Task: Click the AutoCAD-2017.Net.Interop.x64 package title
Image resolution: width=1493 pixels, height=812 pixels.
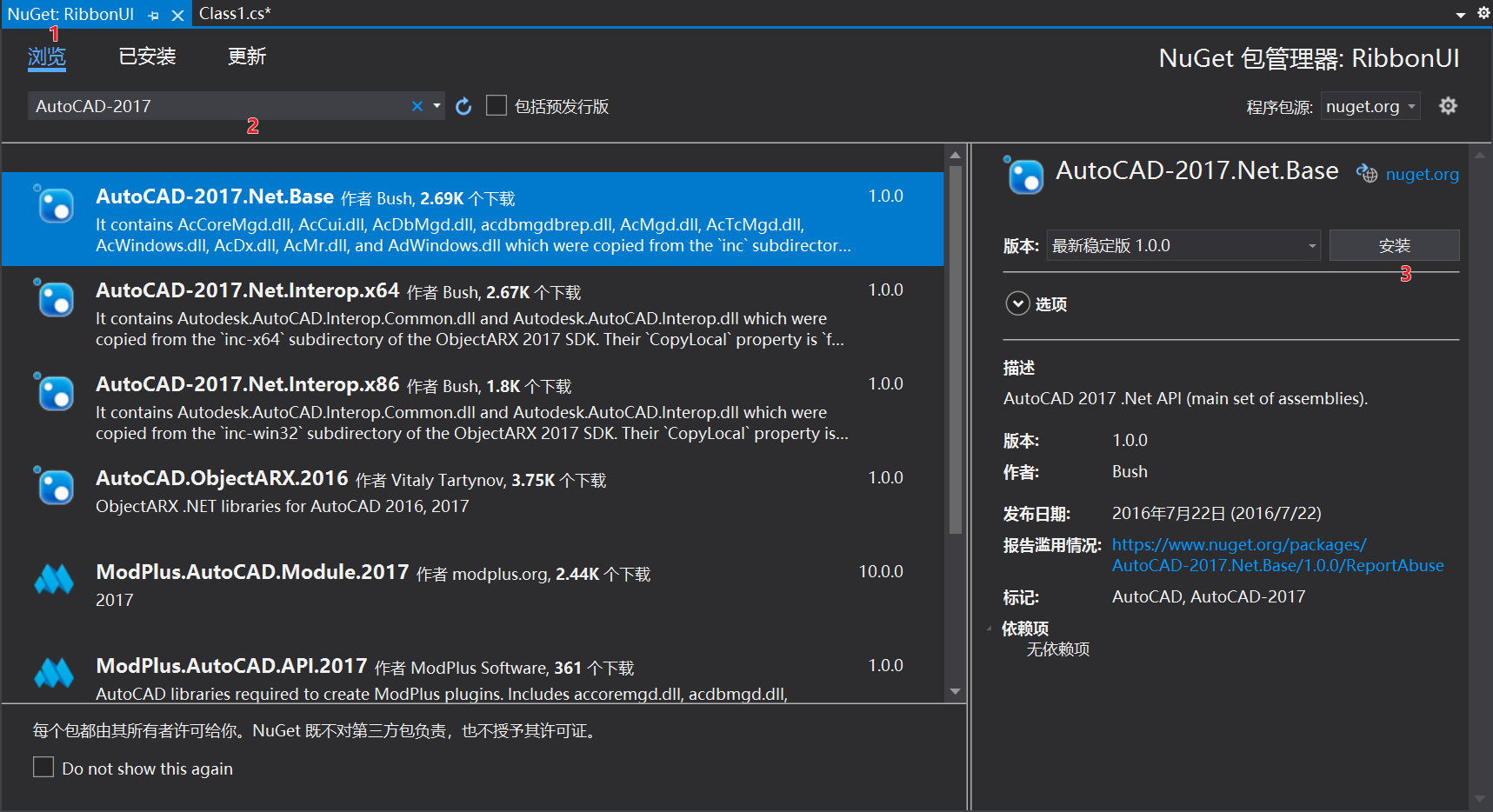Action: [x=248, y=290]
